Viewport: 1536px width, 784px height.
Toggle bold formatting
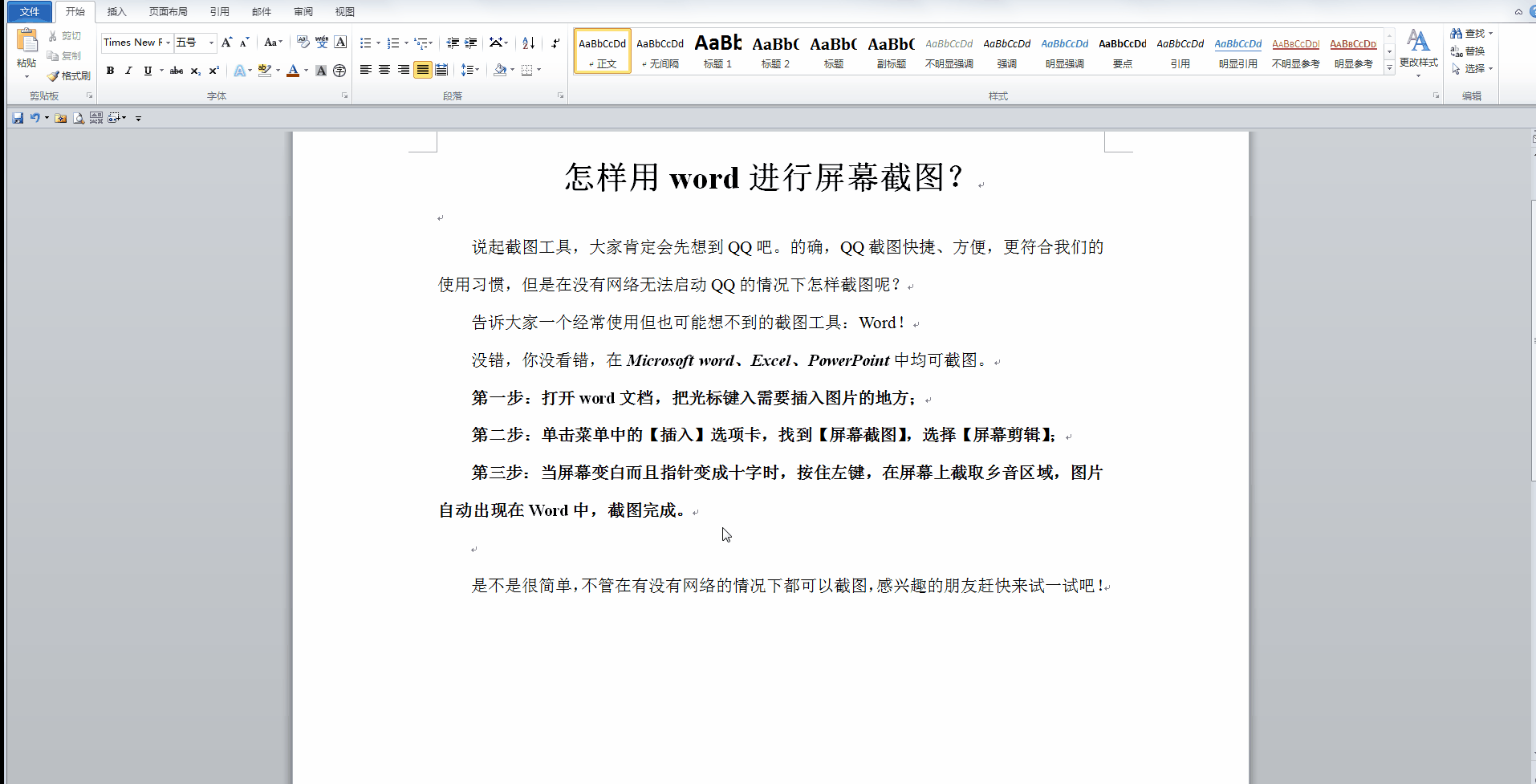110,71
